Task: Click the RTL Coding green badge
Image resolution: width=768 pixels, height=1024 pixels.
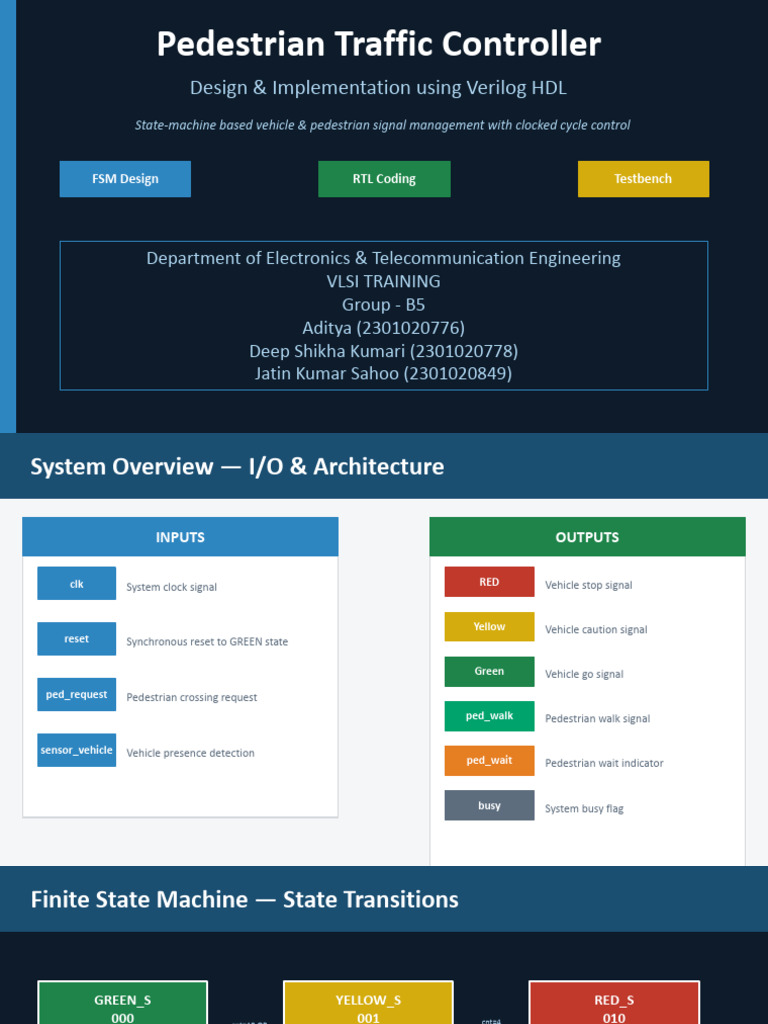Action: pos(384,179)
